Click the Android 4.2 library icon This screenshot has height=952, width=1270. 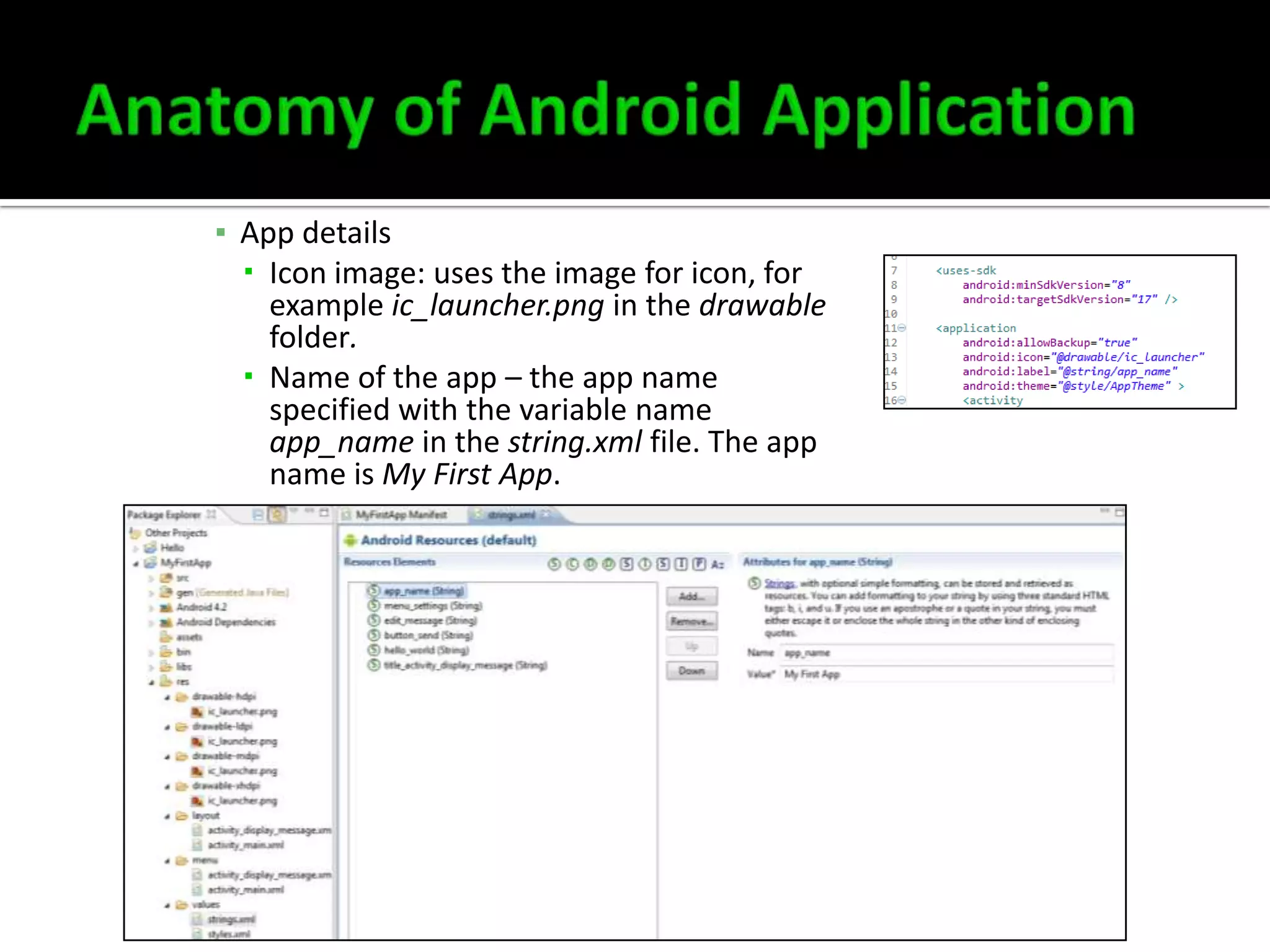coord(166,607)
